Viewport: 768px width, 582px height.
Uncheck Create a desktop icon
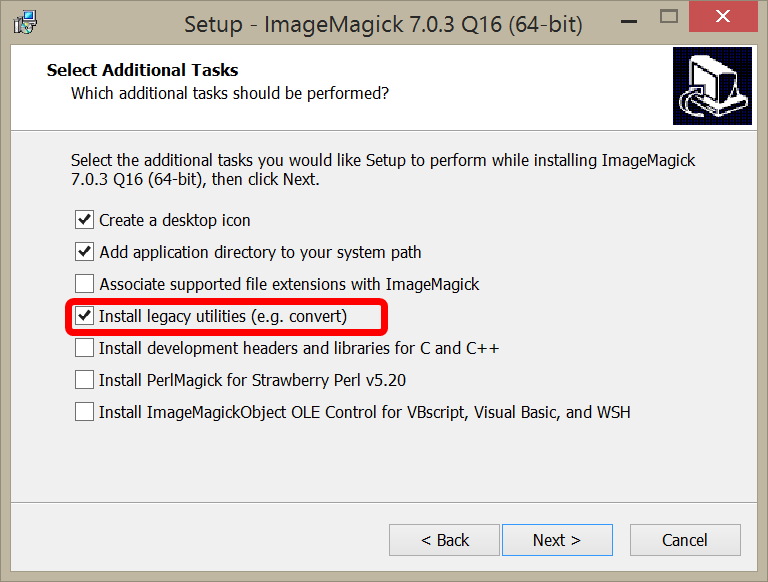tap(84, 220)
